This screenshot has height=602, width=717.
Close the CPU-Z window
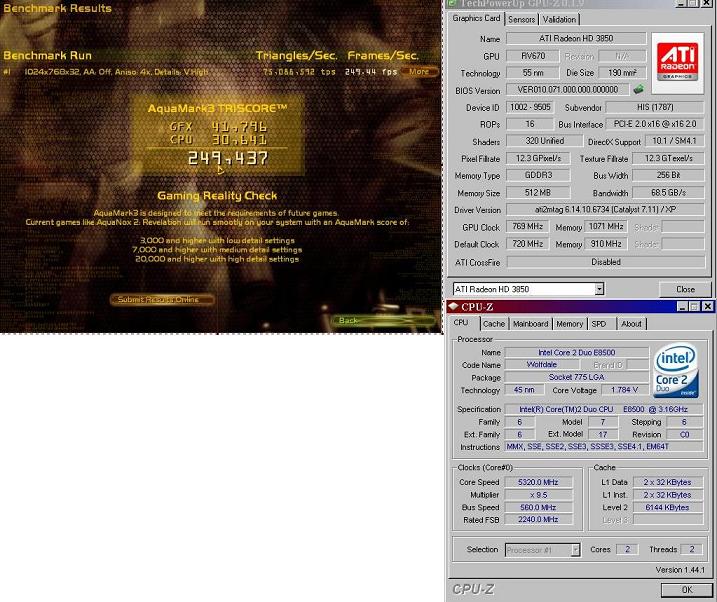(x=707, y=306)
